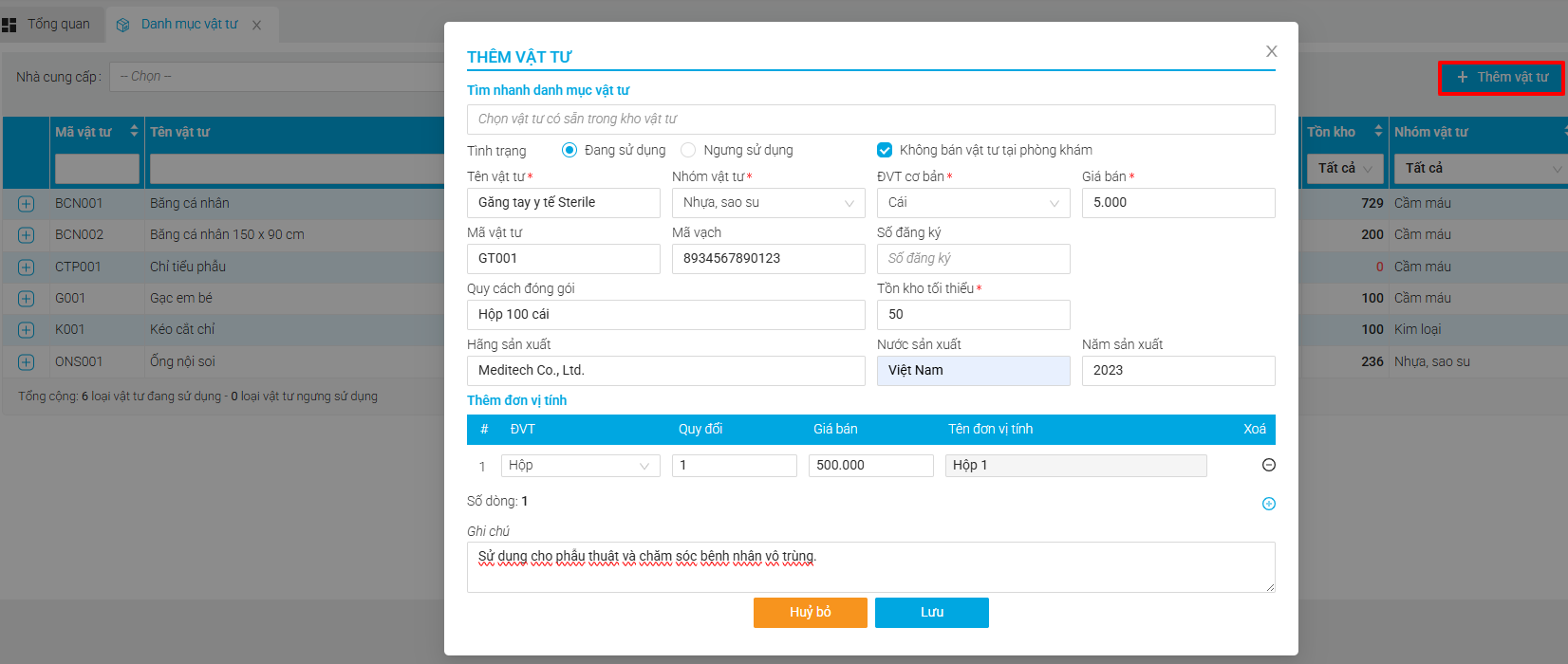Click the Hãng sản xuất field
This screenshot has height=664, width=1568.
[x=666, y=371]
